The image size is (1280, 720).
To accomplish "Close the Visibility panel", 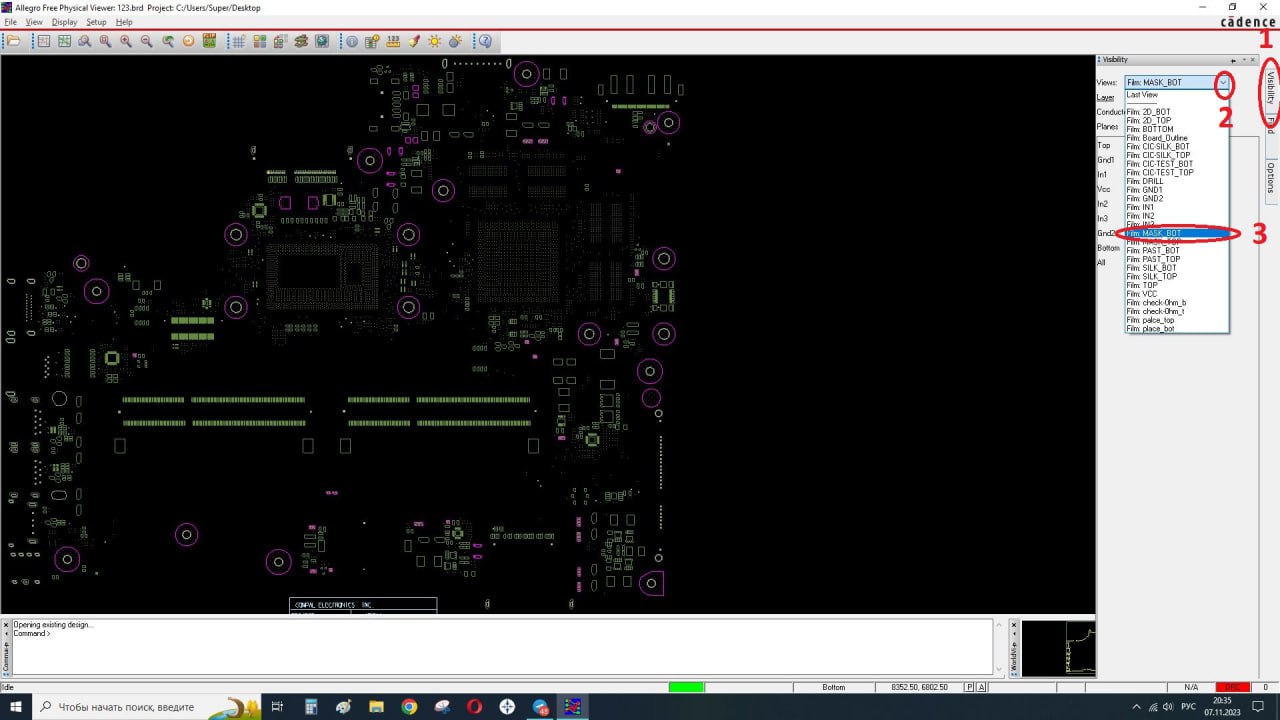I will 1253,60.
